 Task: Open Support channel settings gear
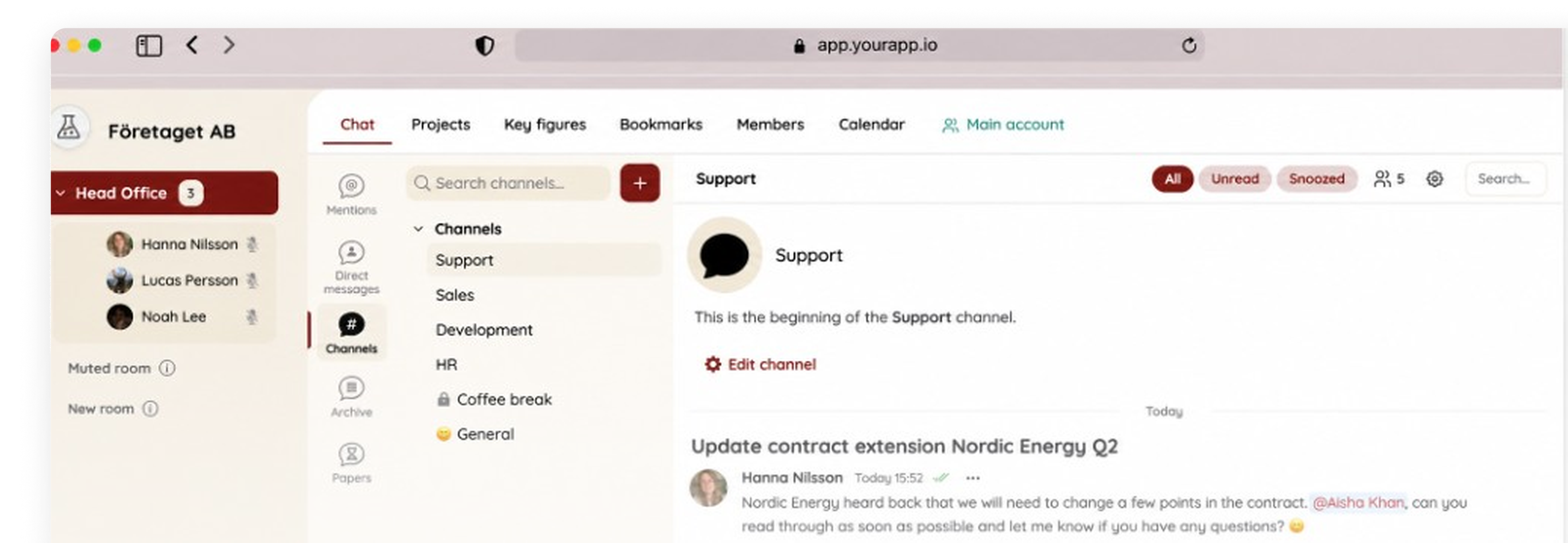coord(1435,179)
